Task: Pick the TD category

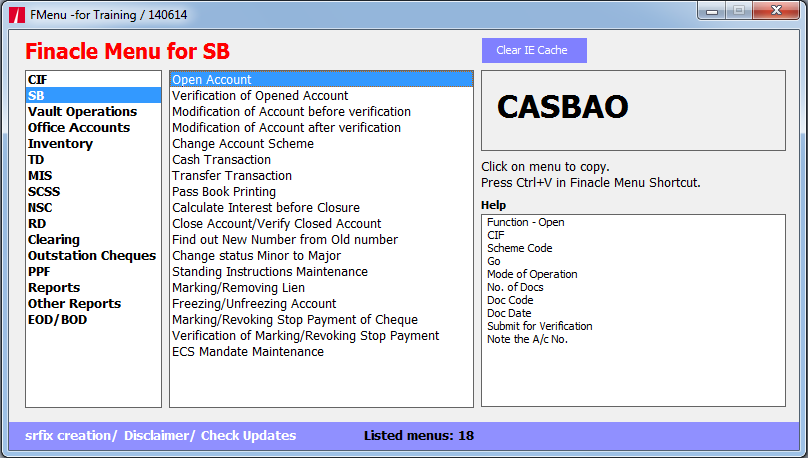Action: click(x=93, y=160)
